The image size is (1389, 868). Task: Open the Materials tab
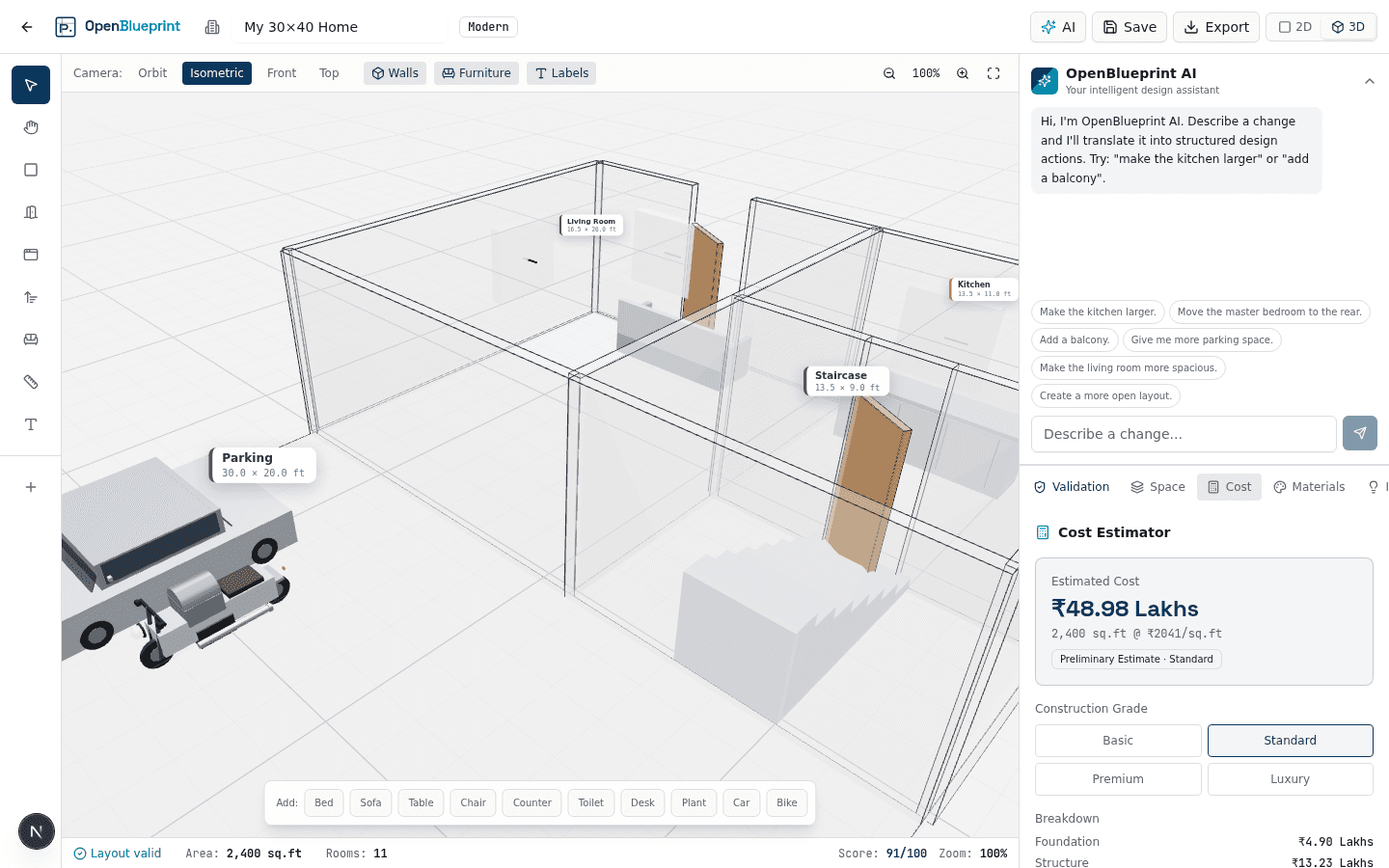[1309, 487]
